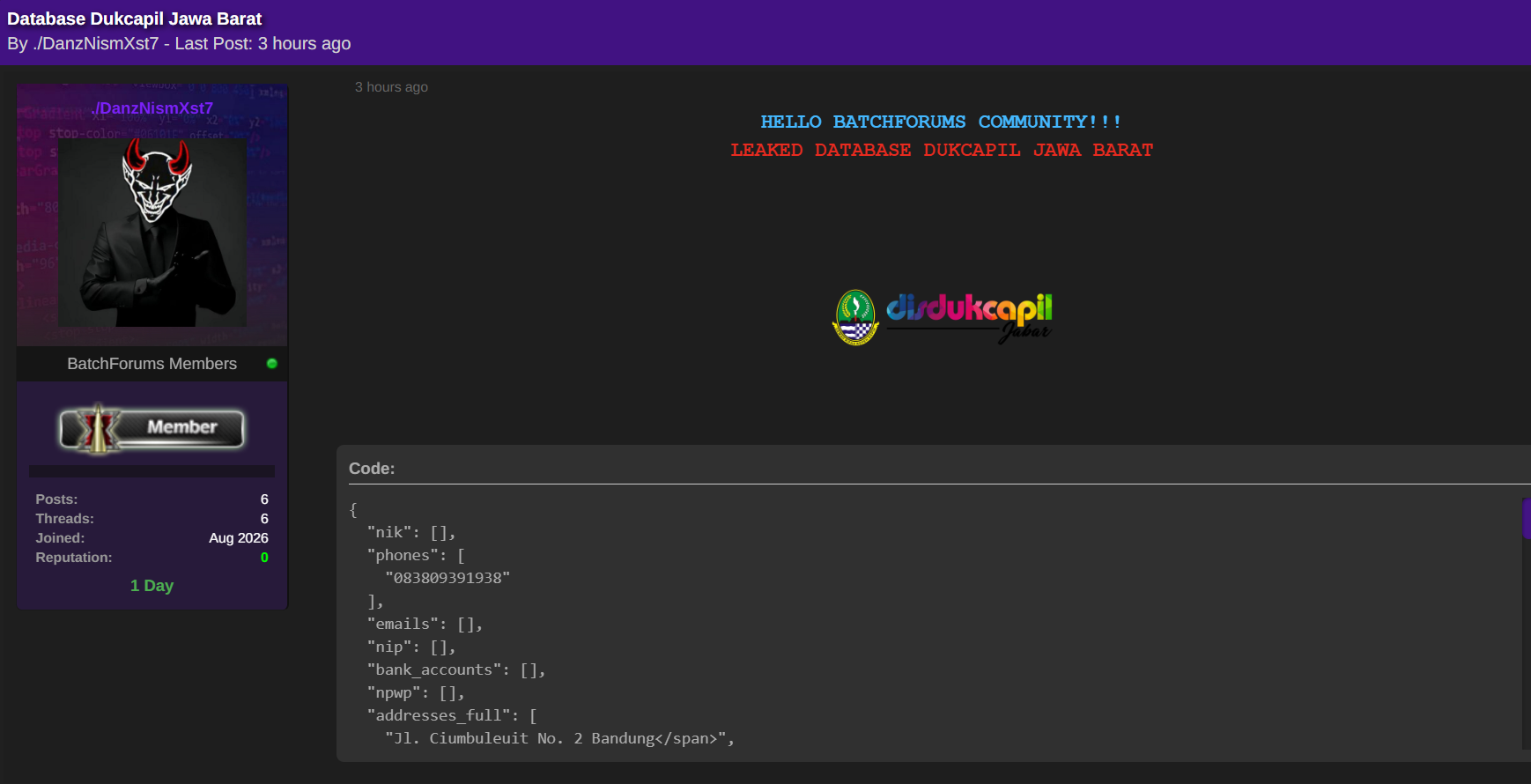Click the '"bank_accounts": [],' code line
The image size is (1531, 784).
pyautogui.click(x=456, y=669)
